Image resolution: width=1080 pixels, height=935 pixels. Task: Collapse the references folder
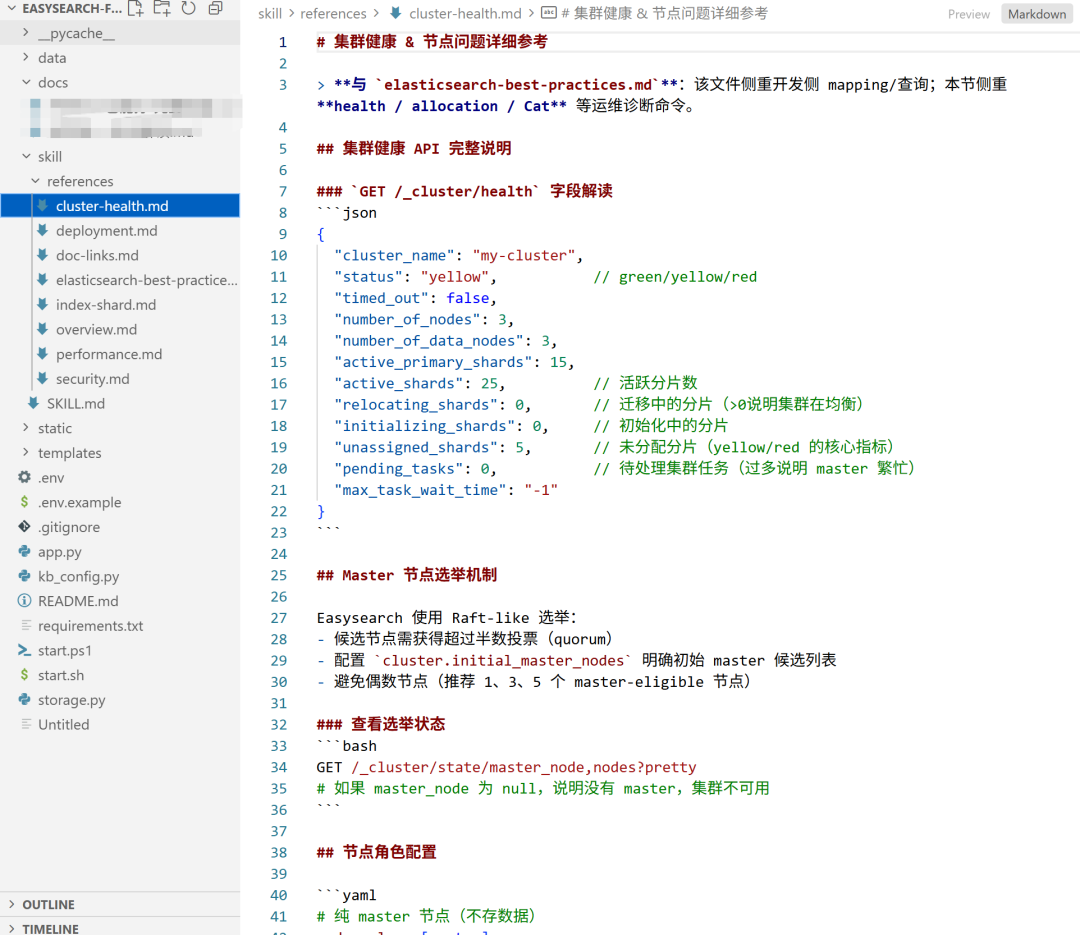(x=35, y=181)
